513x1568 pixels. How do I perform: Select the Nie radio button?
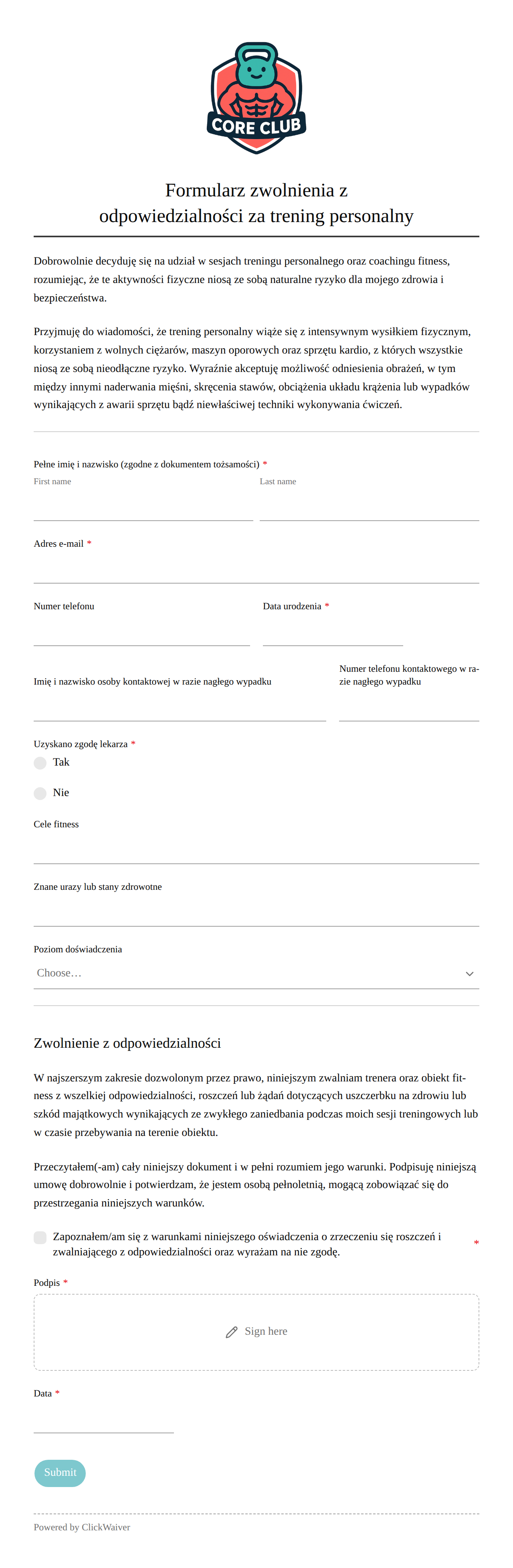click(40, 793)
